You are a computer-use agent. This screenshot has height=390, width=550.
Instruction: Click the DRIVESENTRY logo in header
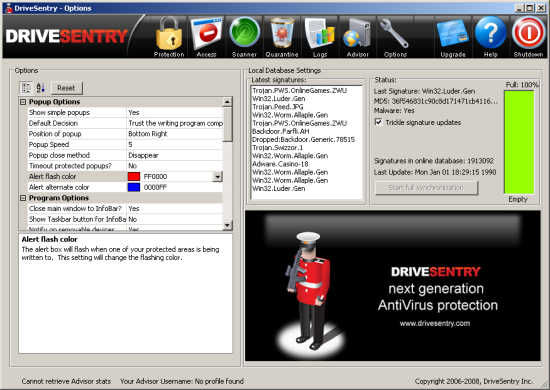pos(67,36)
